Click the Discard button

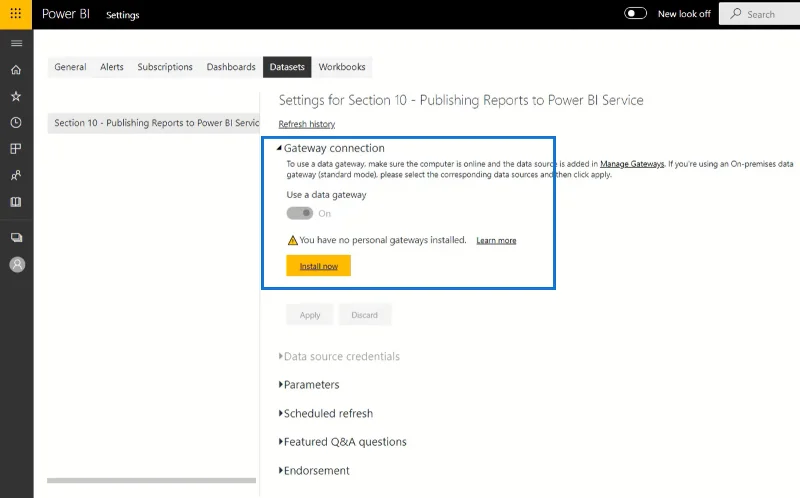tap(364, 315)
